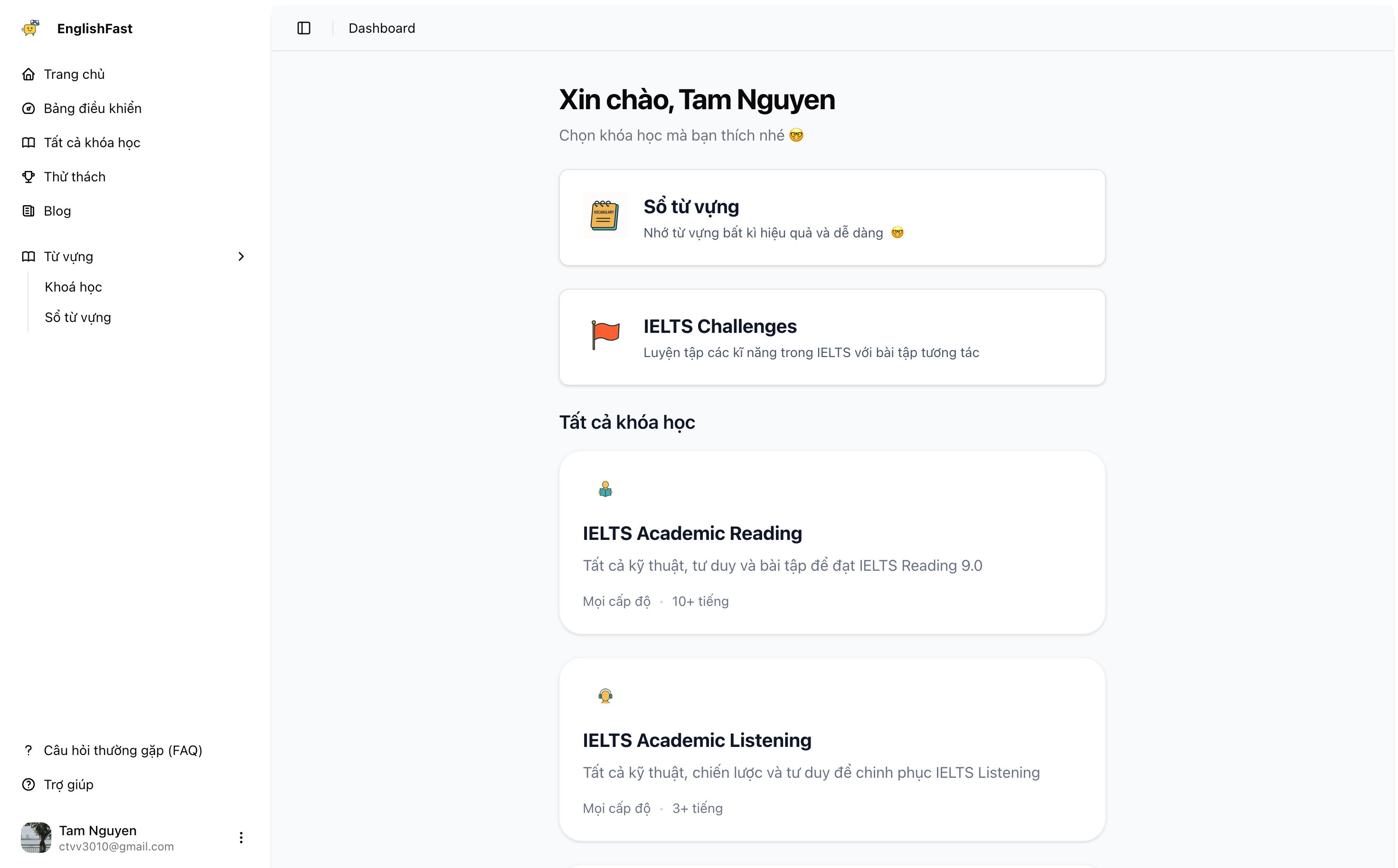Click Tam Nguyen profile avatar thumbnail
The image size is (1398, 868).
click(x=36, y=838)
